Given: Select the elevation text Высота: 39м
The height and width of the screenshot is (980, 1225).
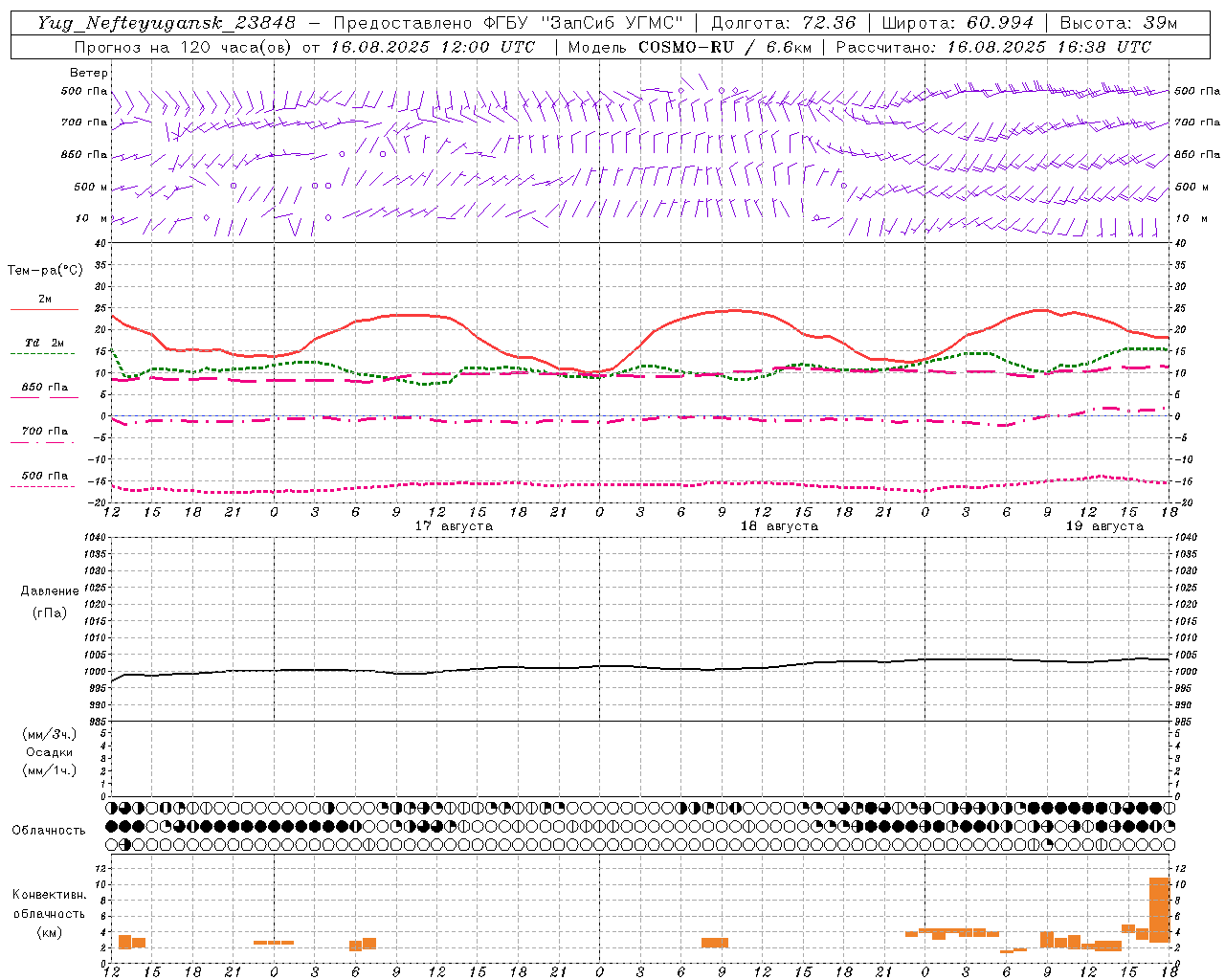Looking at the screenshot, I should pyautogui.click(x=1119, y=23).
